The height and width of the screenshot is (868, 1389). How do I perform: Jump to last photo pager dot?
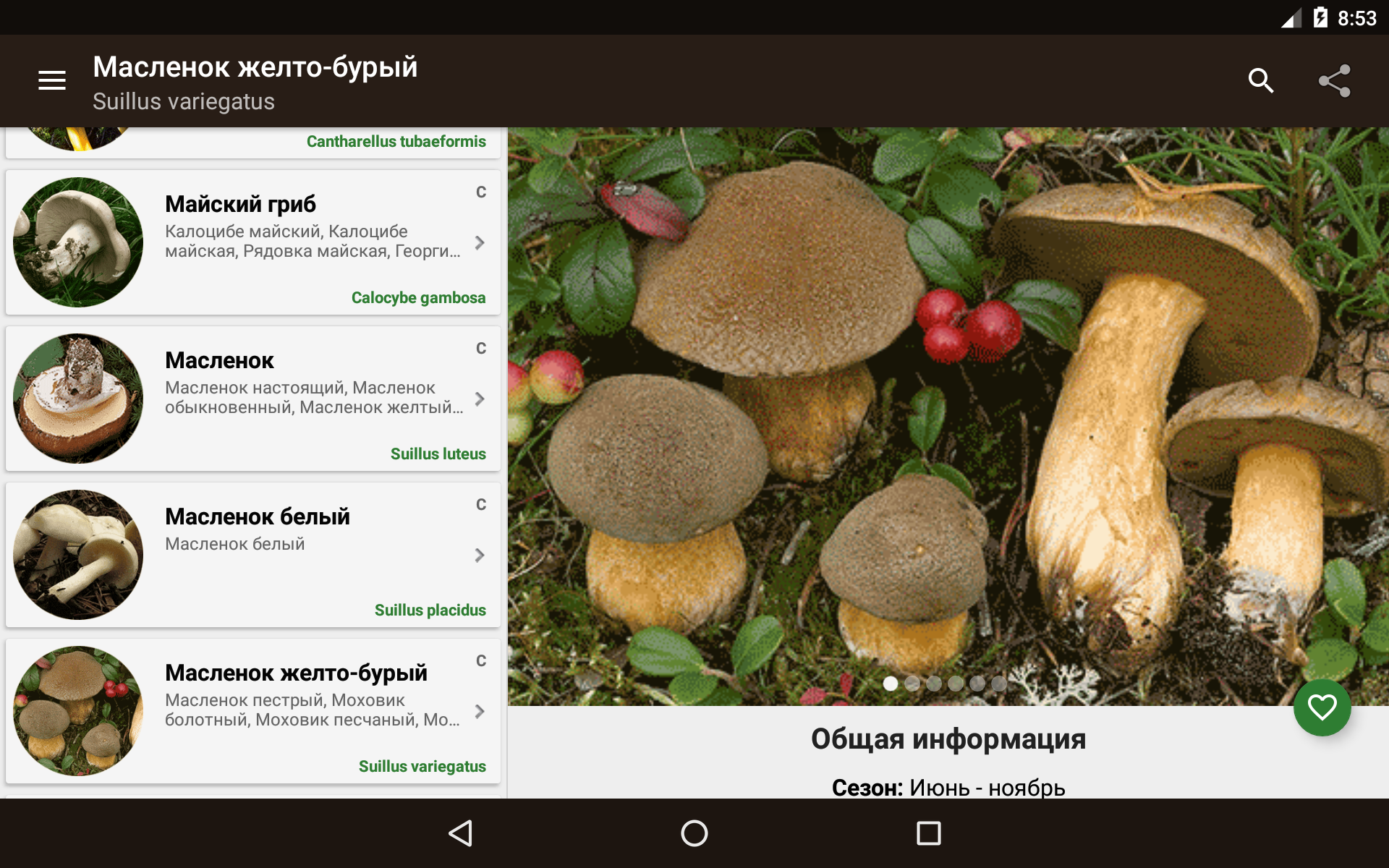point(999,684)
